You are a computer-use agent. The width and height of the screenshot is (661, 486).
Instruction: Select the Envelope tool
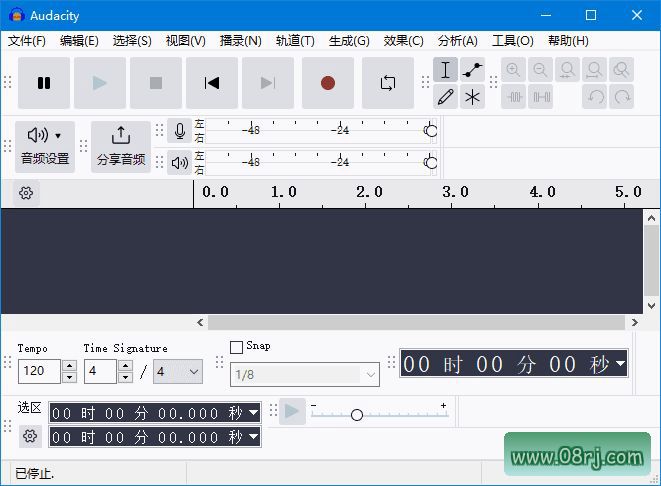[x=473, y=70]
